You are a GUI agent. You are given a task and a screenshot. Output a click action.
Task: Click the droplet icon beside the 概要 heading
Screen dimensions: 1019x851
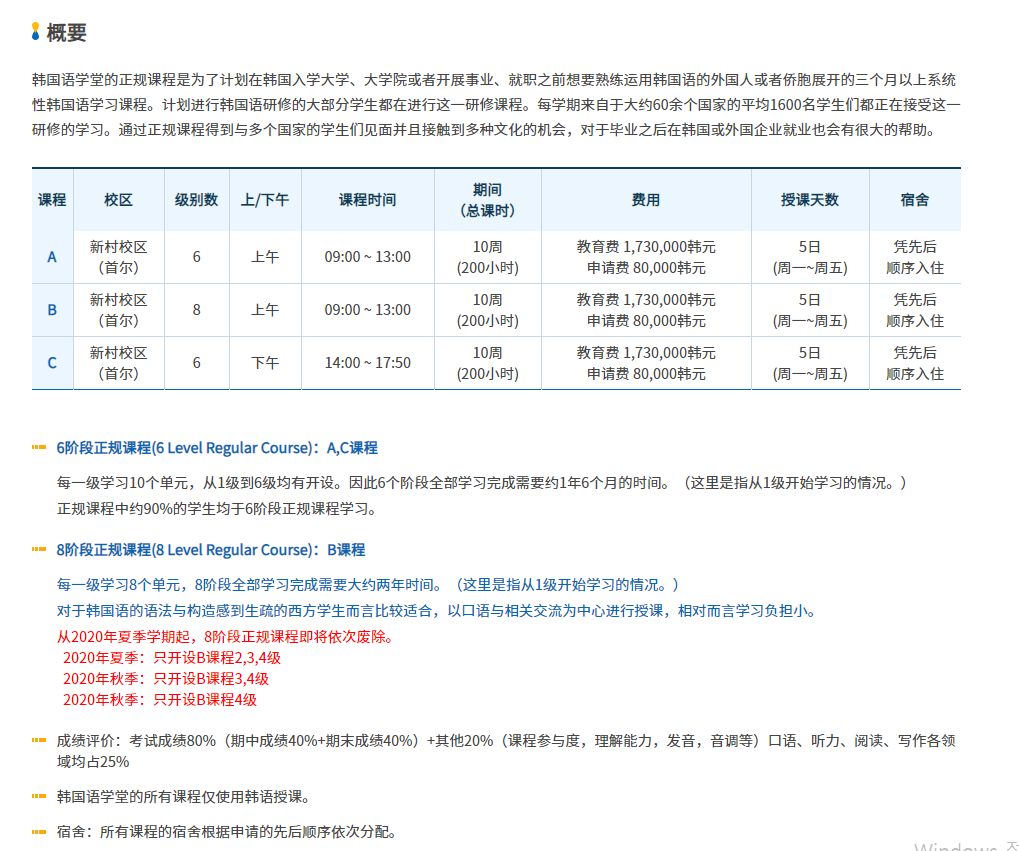click(37, 32)
